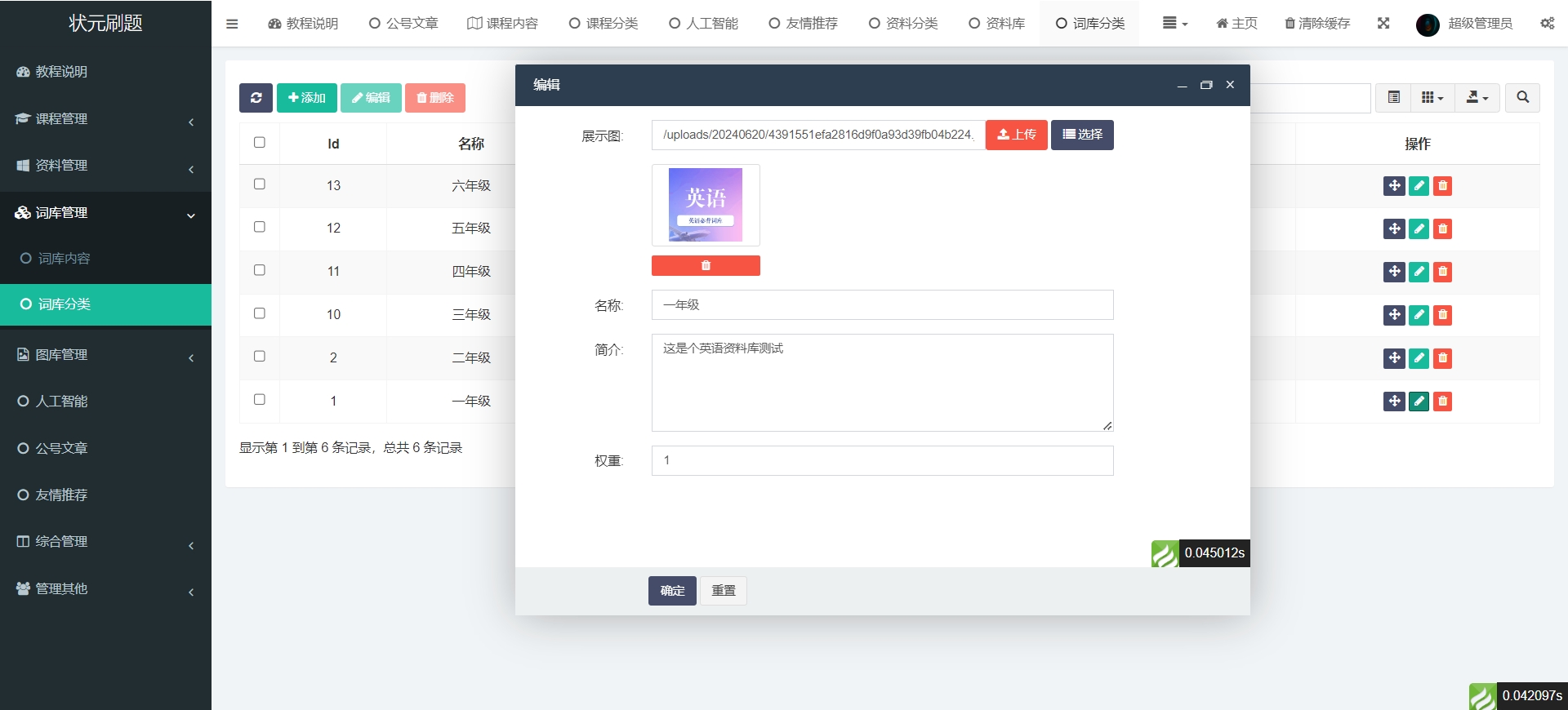Check the checkbox for row Id 11
The image size is (1568, 710).
[x=260, y=270]
